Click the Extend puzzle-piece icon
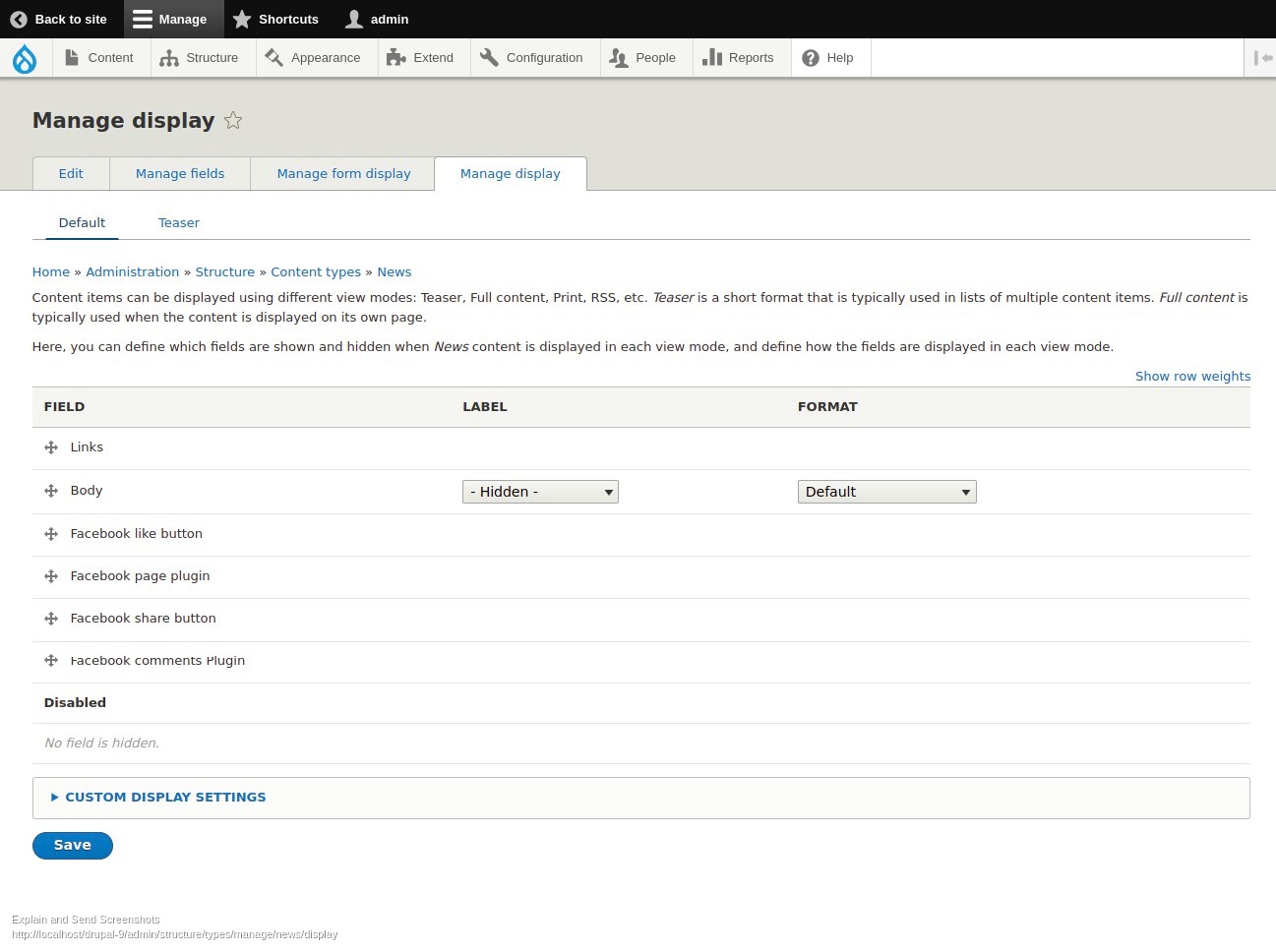The width and height of the screenshot is (1276, 952). 396,57
